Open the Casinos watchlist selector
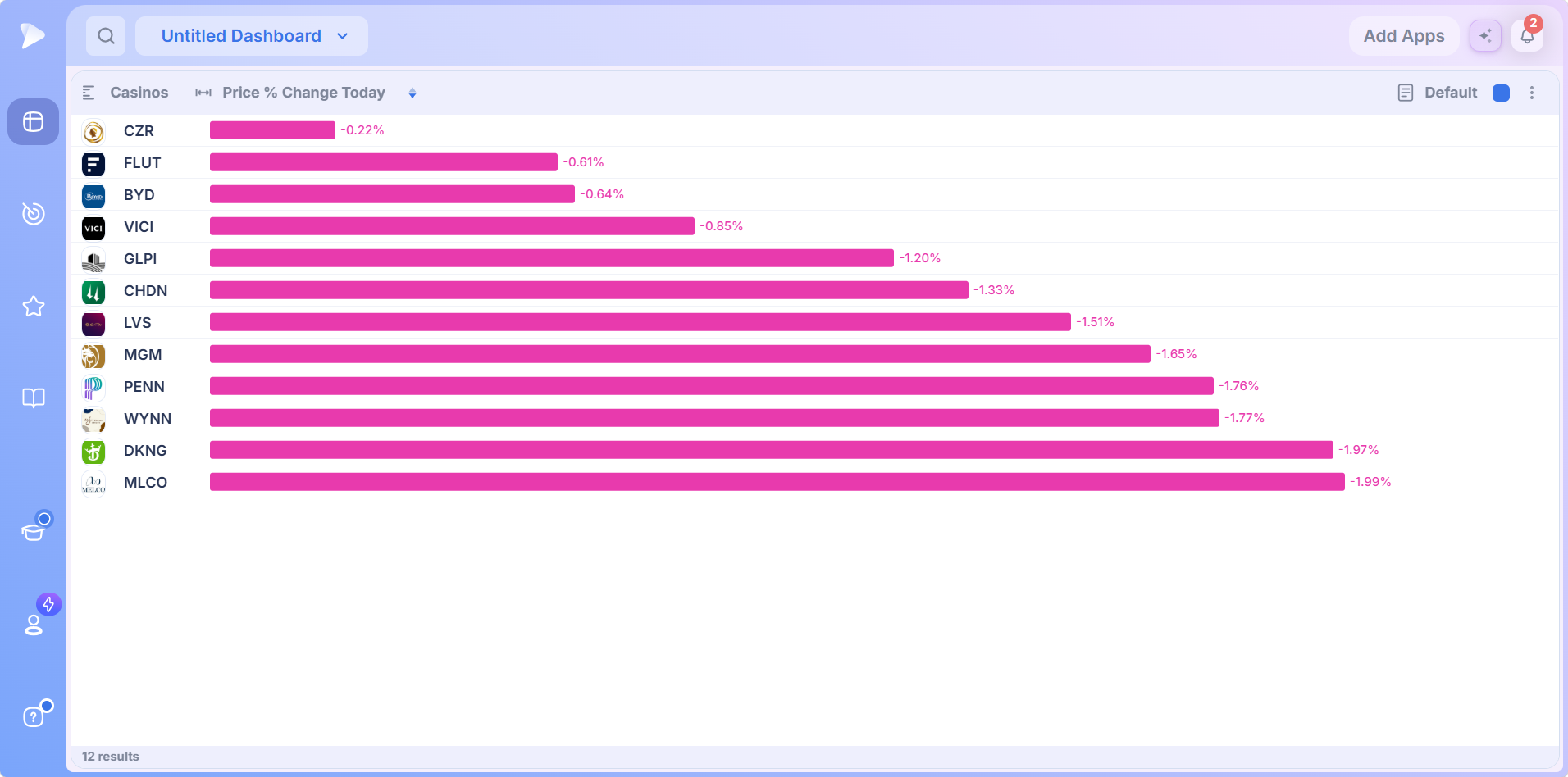Image resolution: width=1568 pixels, height=777 pixels. pos(139,93)
